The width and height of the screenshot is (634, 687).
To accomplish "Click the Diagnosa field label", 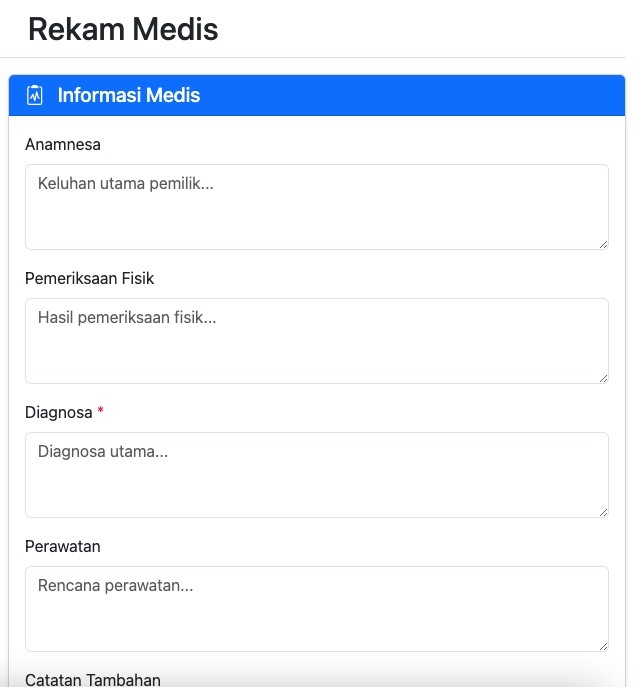I will point(59,413).
